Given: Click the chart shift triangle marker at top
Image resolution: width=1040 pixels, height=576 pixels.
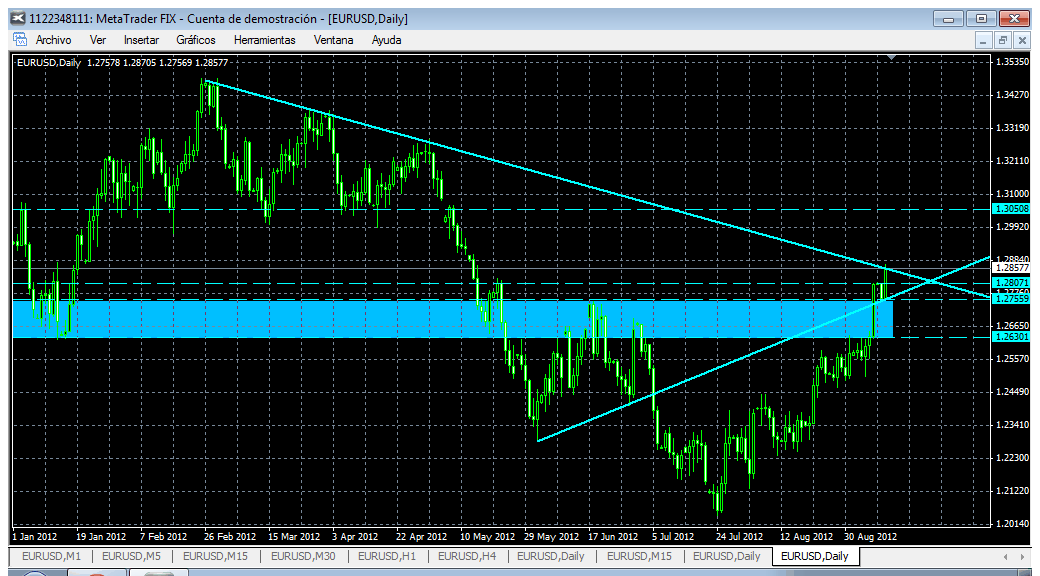Looking at the screenshot, I should tap(892, 58).
